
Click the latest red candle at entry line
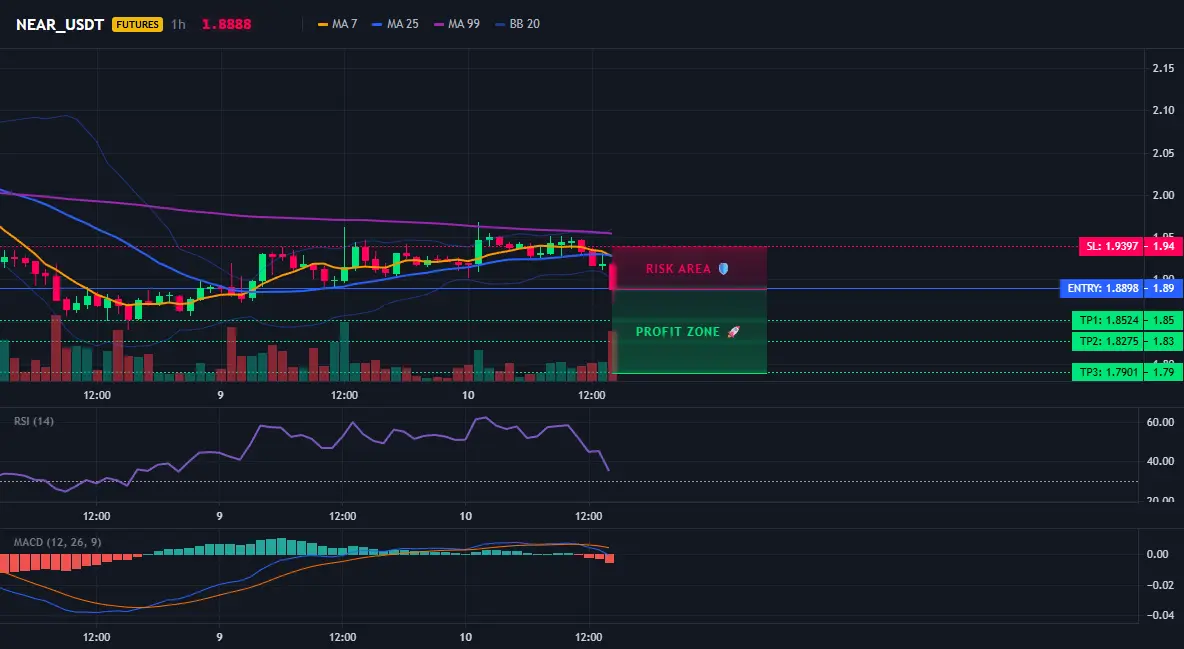pos(612,277)
